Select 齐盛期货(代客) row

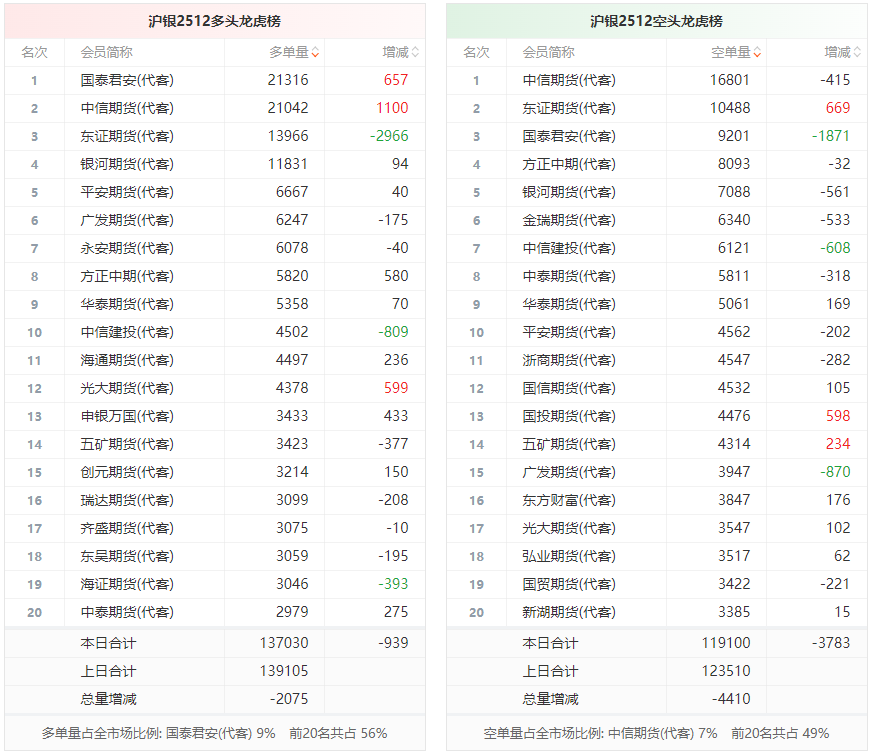point(215,528)
